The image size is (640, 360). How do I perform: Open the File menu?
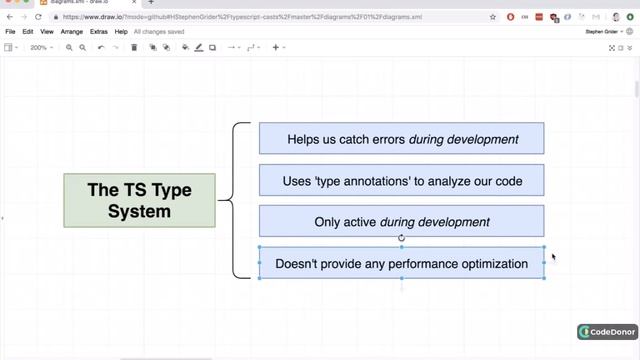pyautogui.click(x=10, y=31)
